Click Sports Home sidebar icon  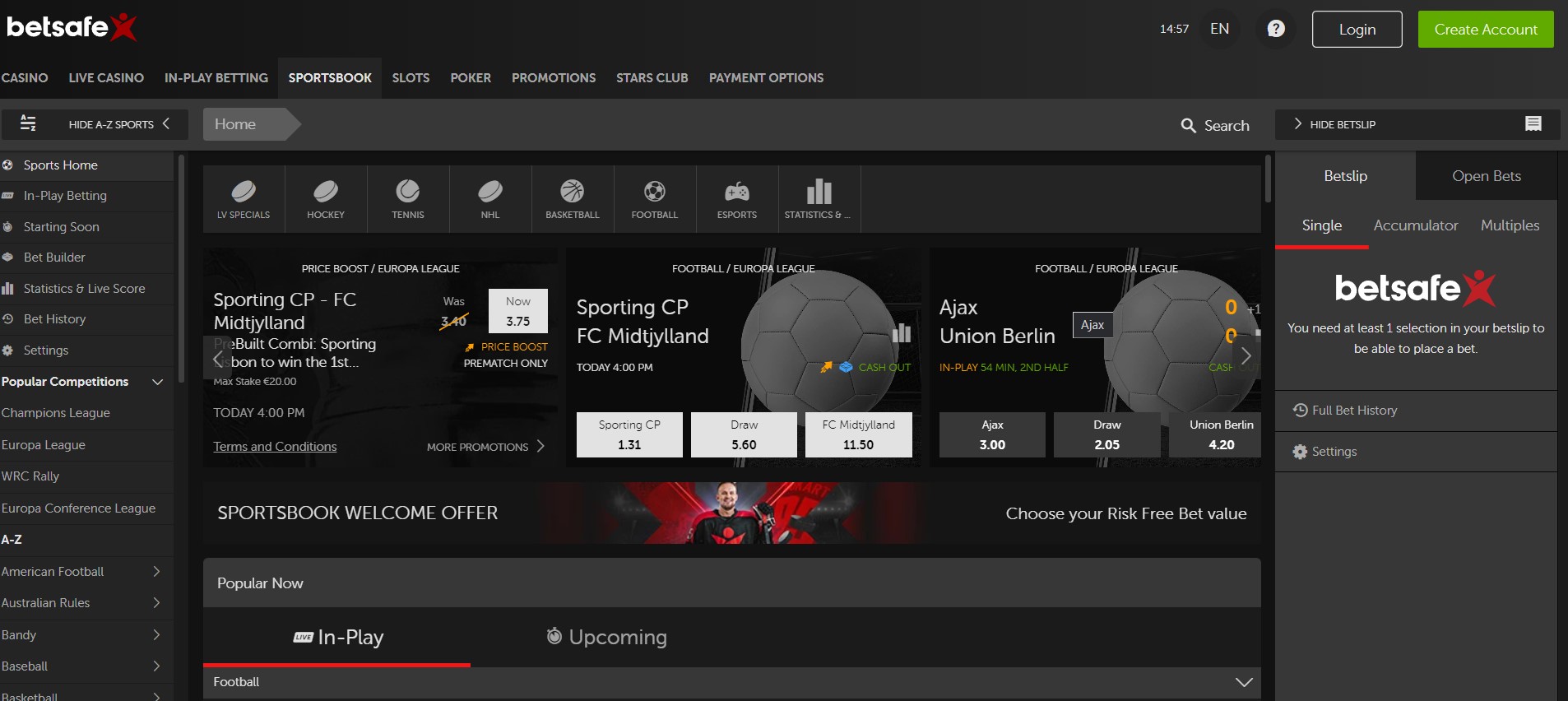7,165
